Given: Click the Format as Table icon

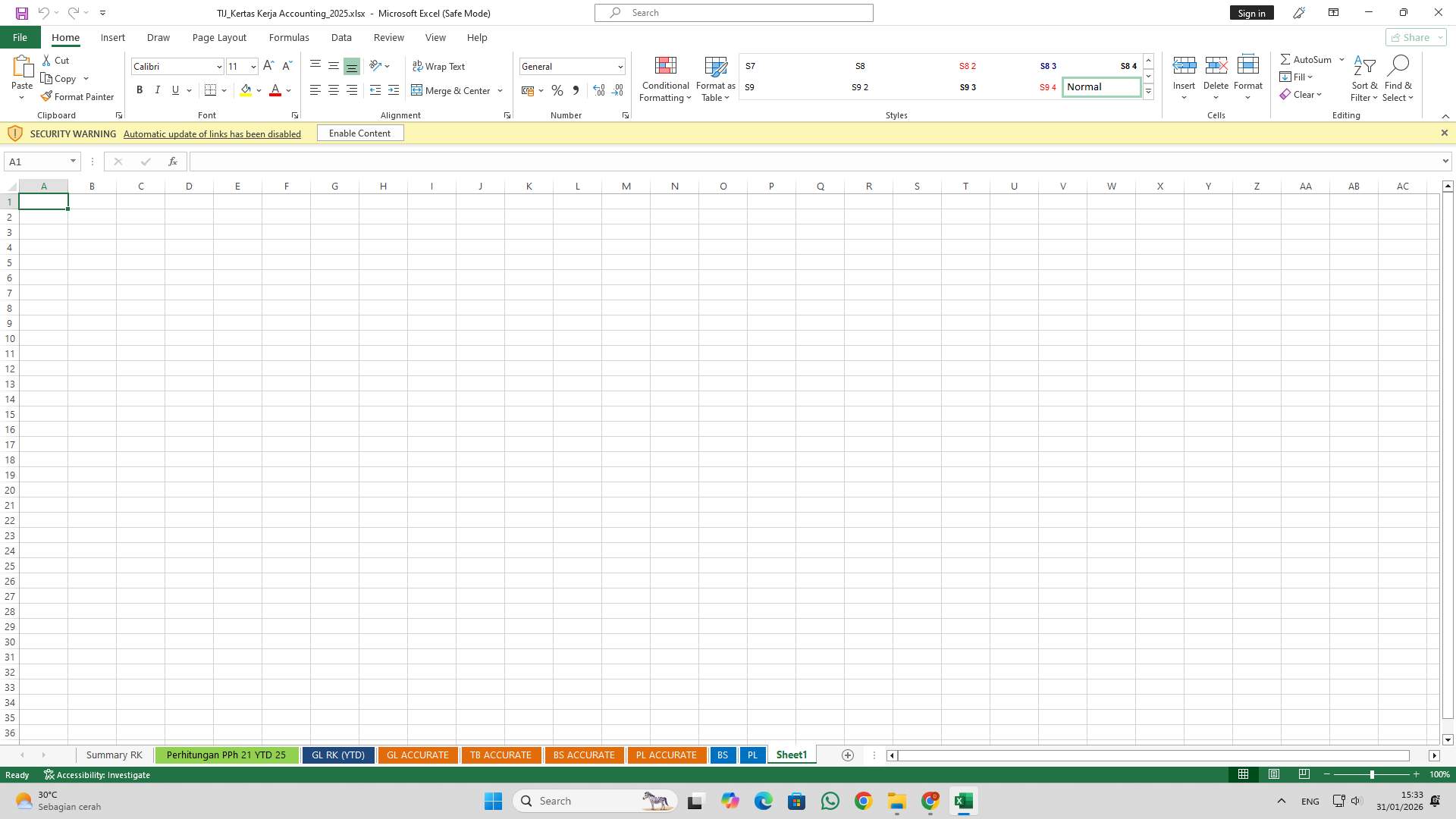Looking at the screenshot, I should tap(715, 79).
